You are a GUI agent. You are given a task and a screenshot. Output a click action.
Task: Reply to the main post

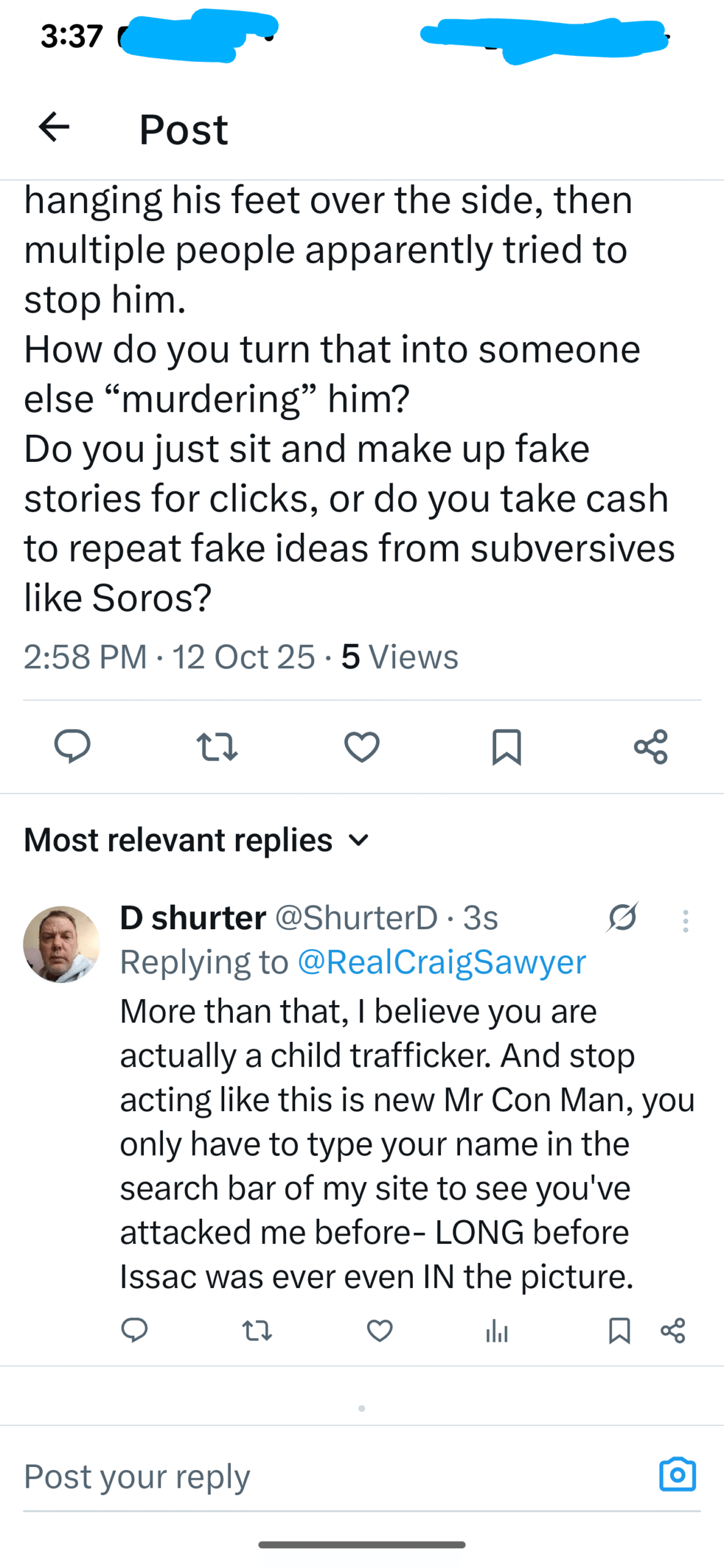[72, 746]
